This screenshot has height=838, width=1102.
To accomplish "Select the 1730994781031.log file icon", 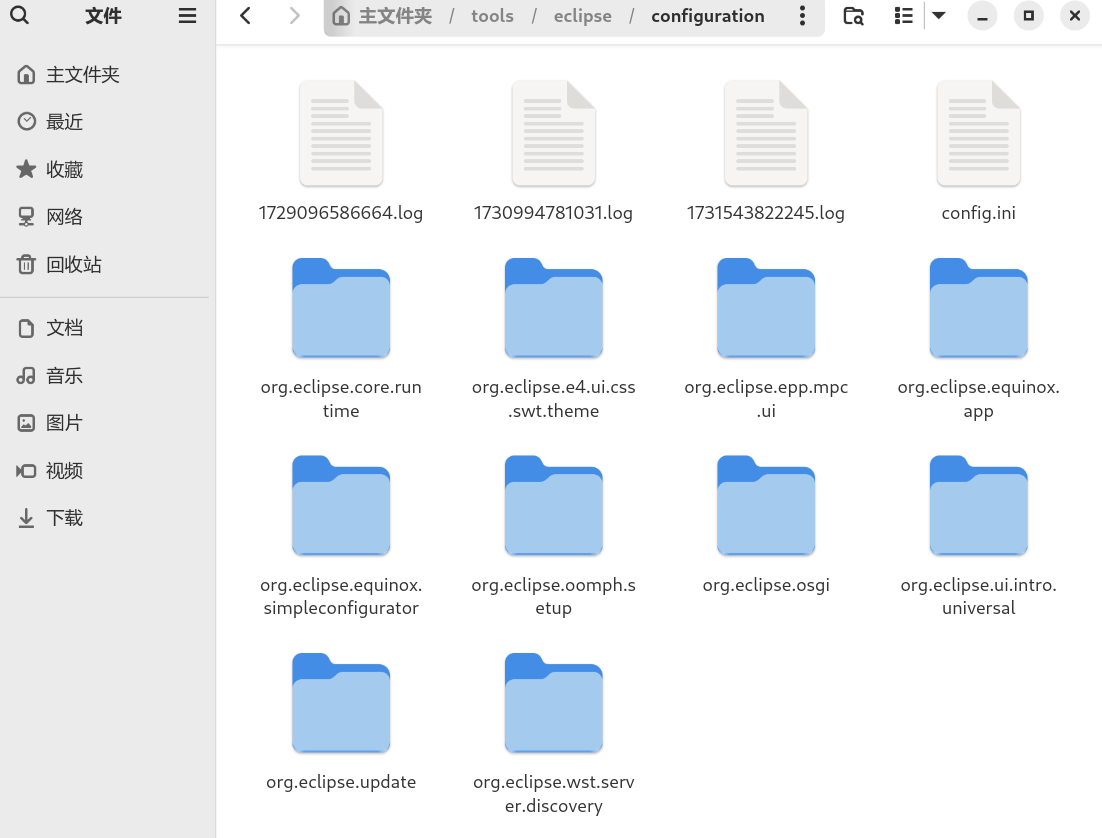I will click(x=554, y=134).
